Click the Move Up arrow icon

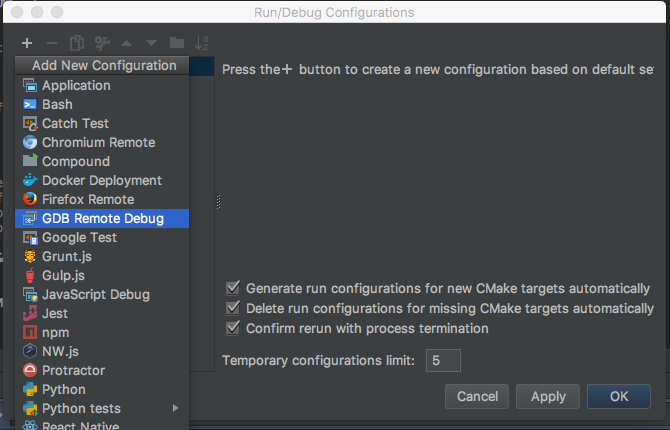coord(127,43)
